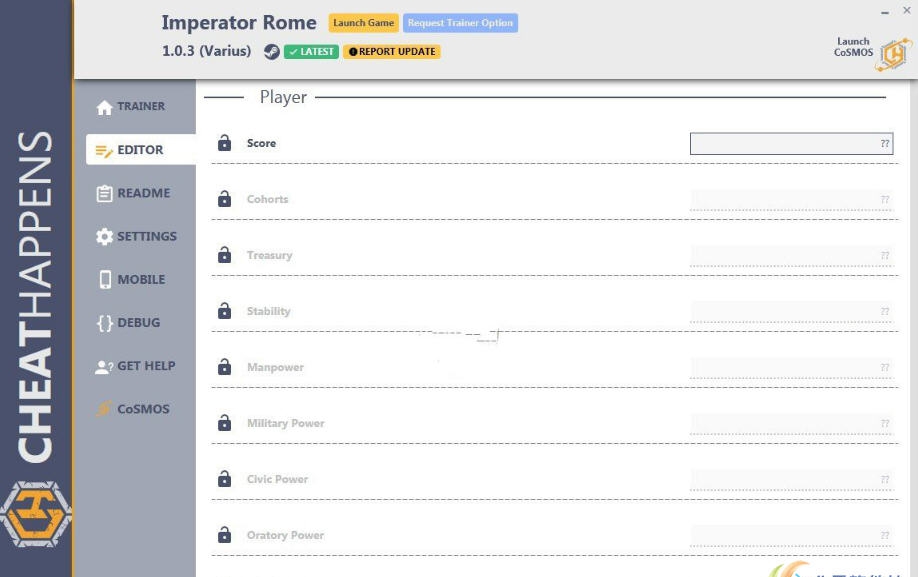Click the Launch CoSMOS text label

[x=853, y=47]
